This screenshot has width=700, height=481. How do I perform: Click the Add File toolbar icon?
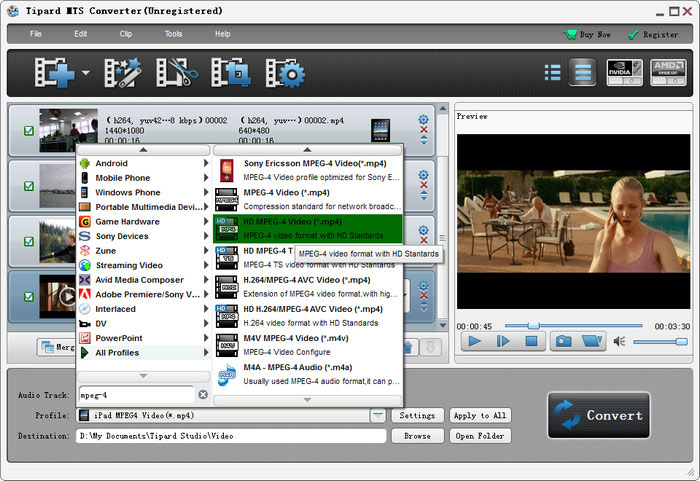tap(54, 72)
